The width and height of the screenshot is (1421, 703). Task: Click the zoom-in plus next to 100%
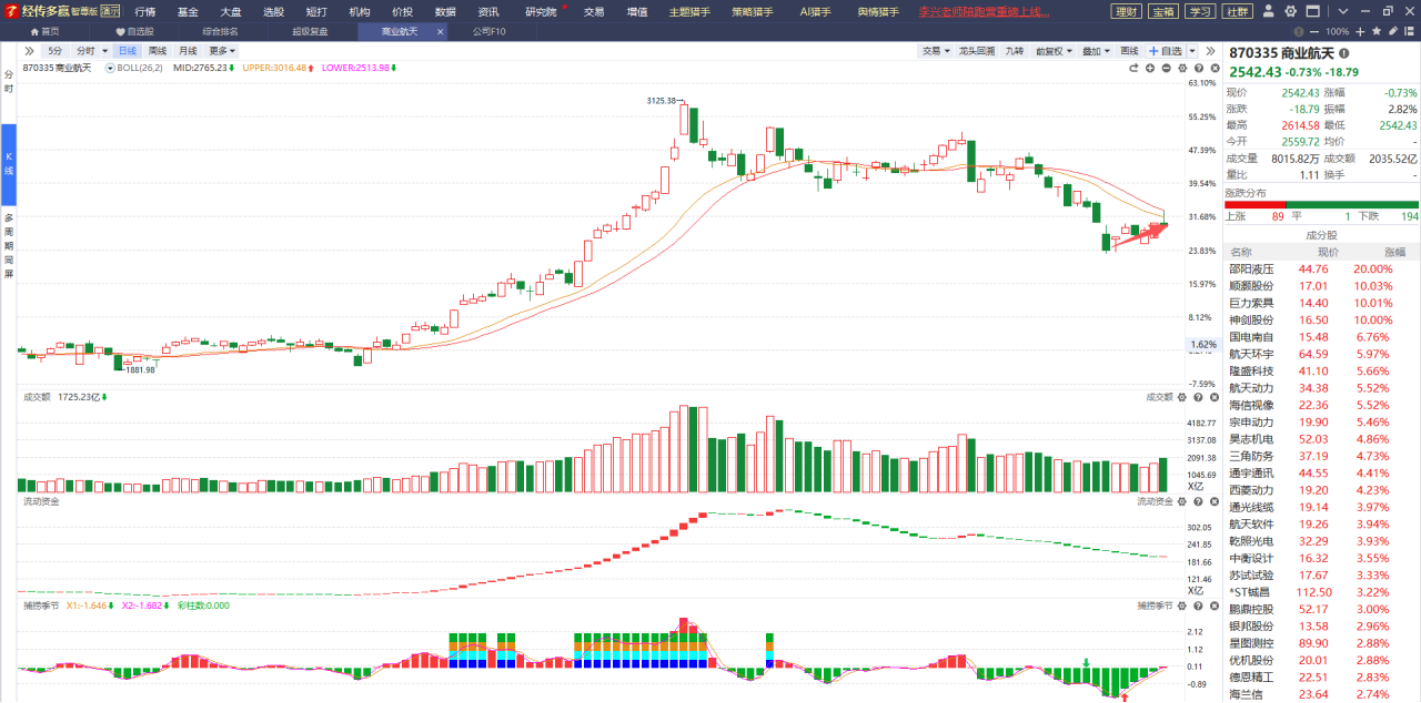coord(1360,31)
